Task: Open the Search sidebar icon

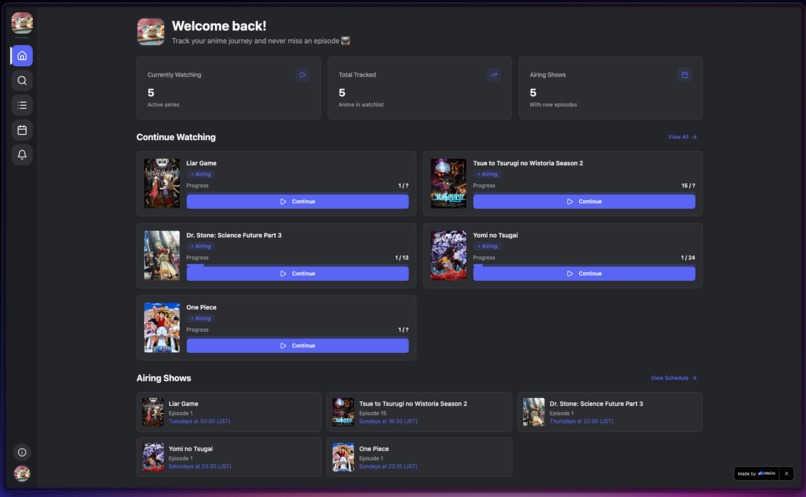Action: coord(22,80)
